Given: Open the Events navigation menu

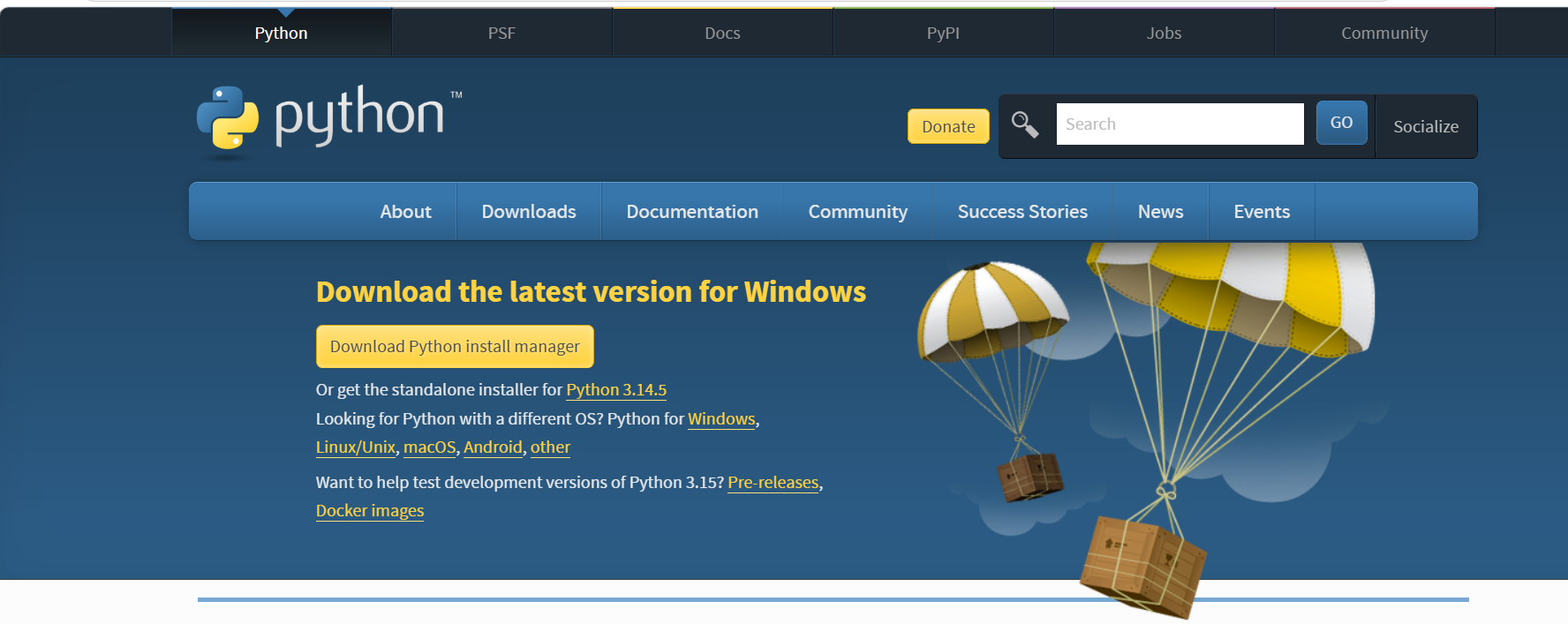Looking at the screenshot, I should (1262, 212).
